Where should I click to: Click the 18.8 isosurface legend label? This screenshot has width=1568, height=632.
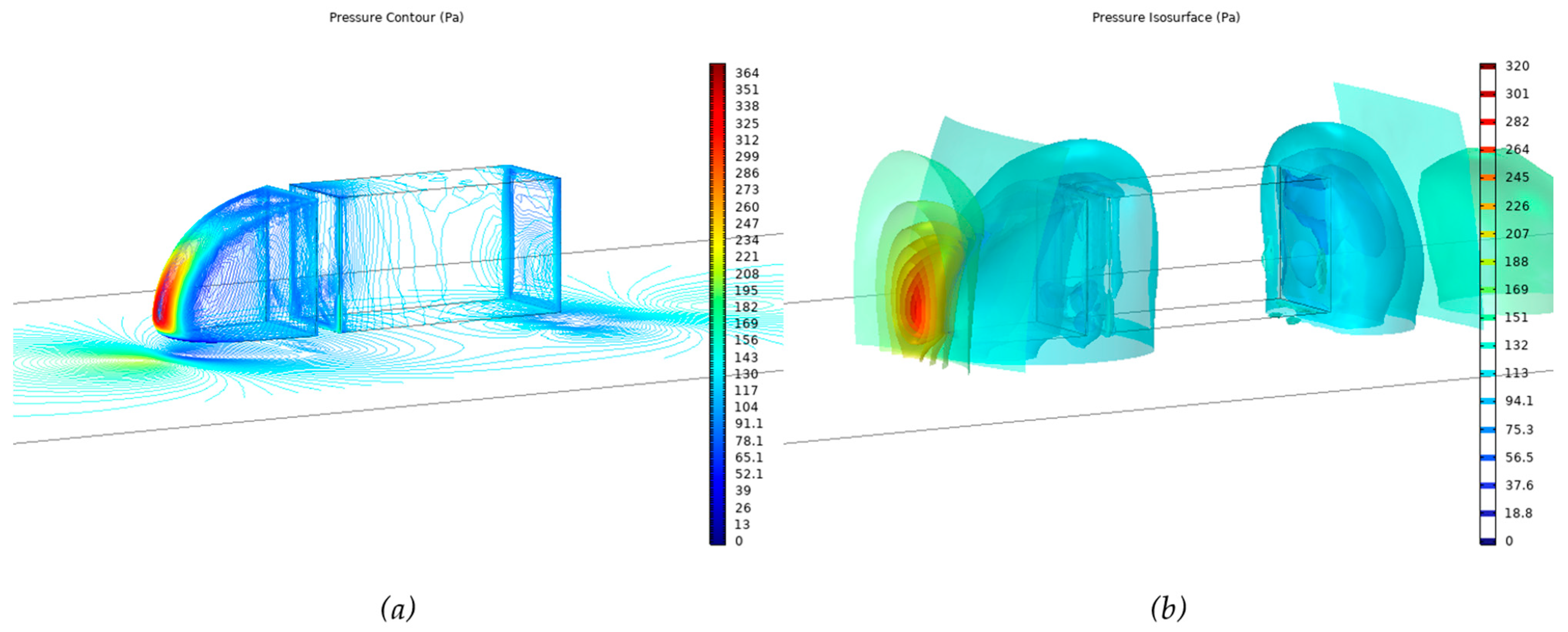point(1518,513)
